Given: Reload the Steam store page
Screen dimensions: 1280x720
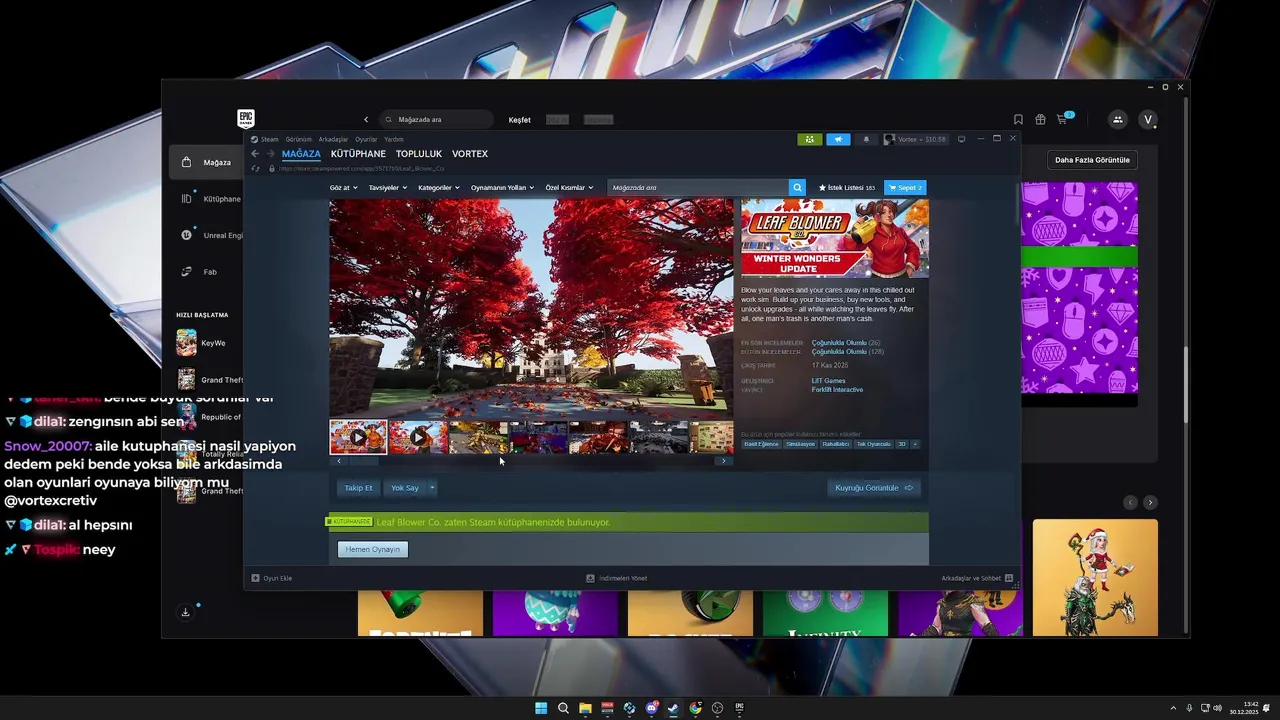Looking at the screenshot, I should click(x=256, y=168).
